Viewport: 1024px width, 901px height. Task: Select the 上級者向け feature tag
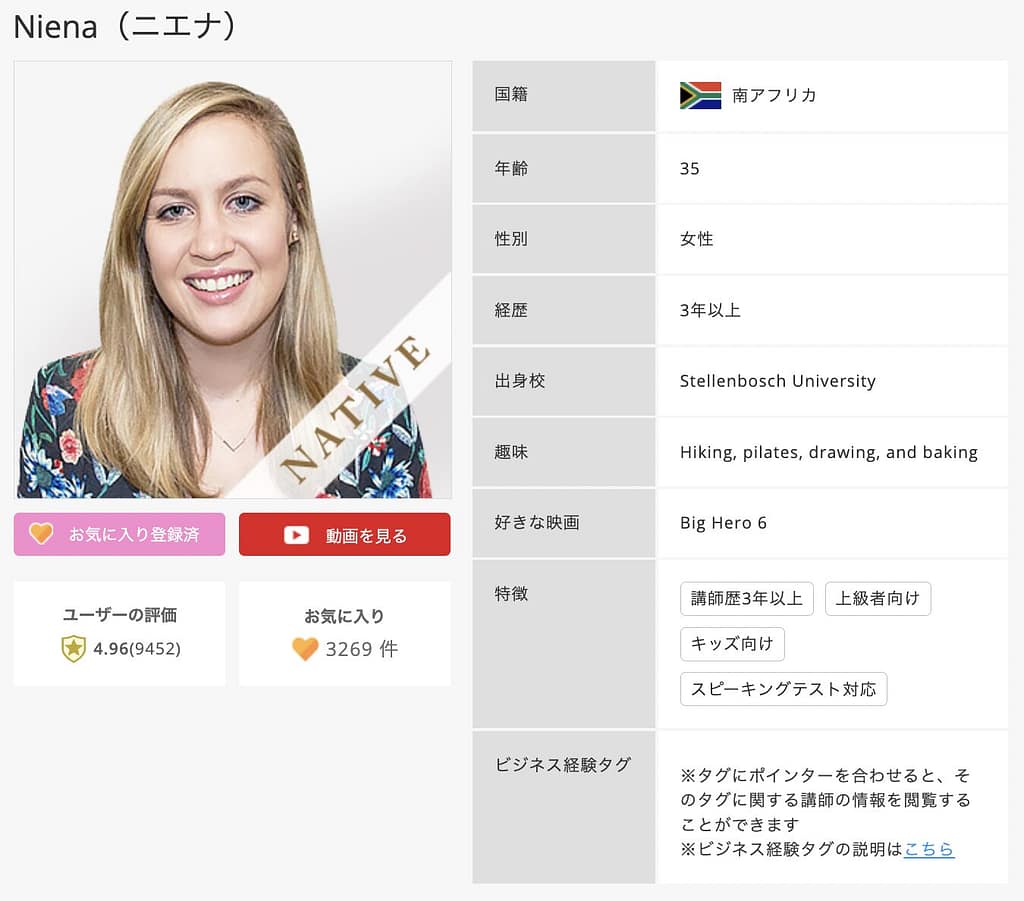coord(877,598)
